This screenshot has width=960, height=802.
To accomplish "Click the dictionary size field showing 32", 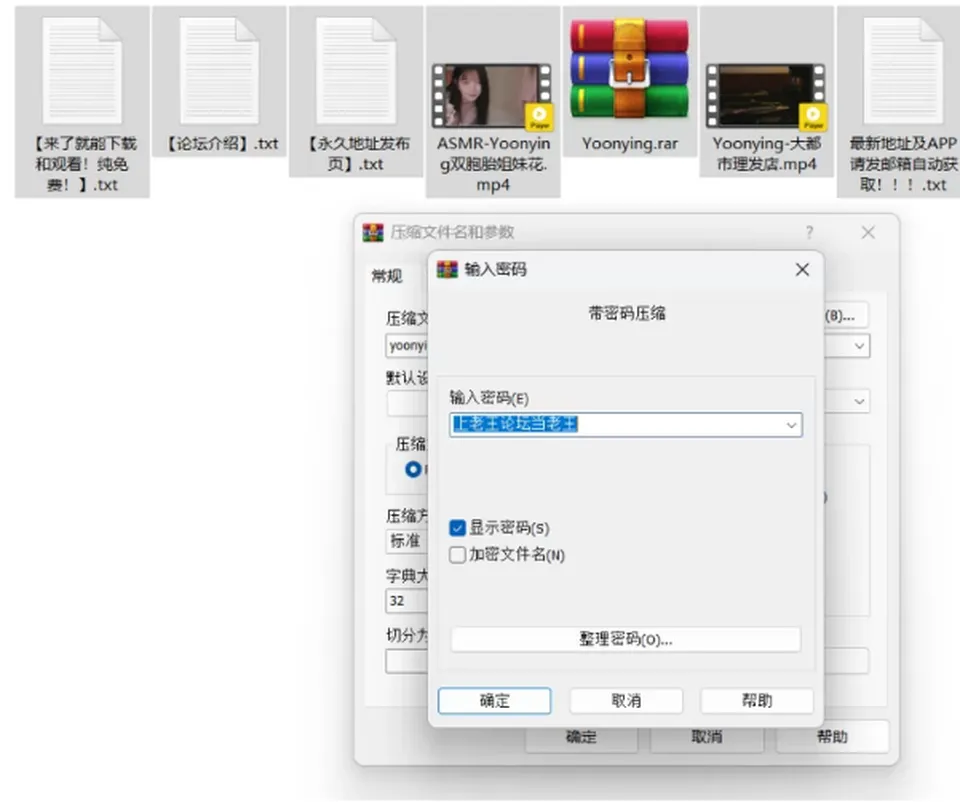I will [407, 601].
